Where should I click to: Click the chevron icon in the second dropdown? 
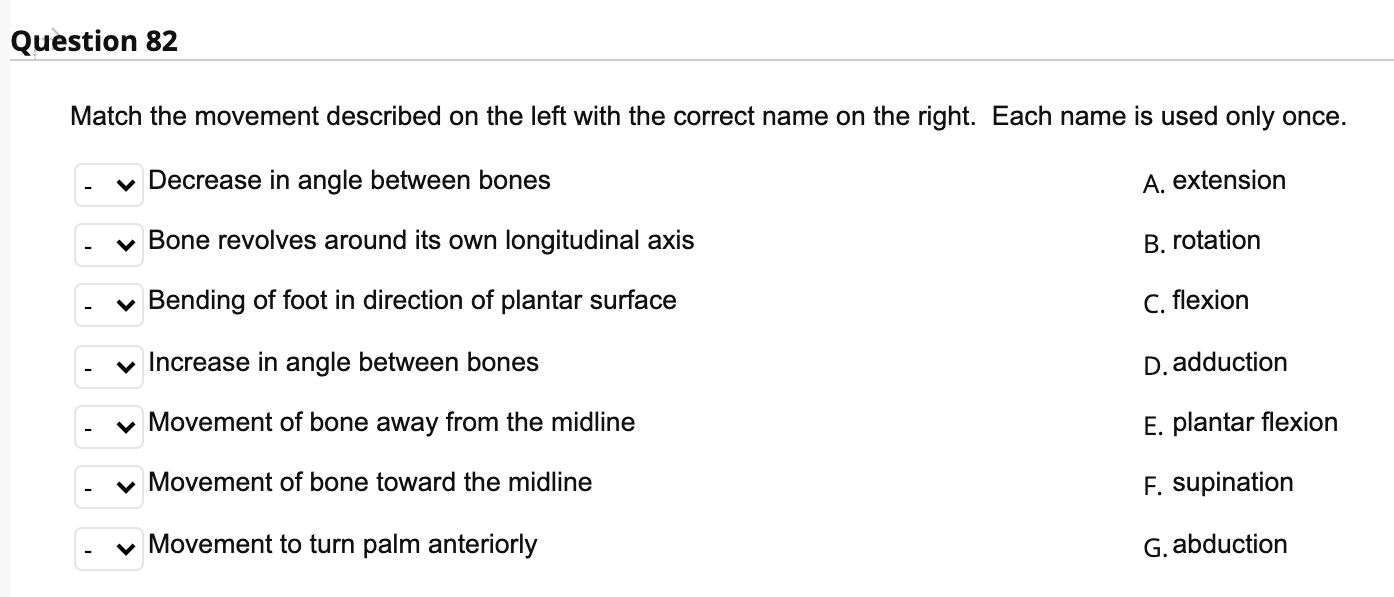click(x=124, y=244)
